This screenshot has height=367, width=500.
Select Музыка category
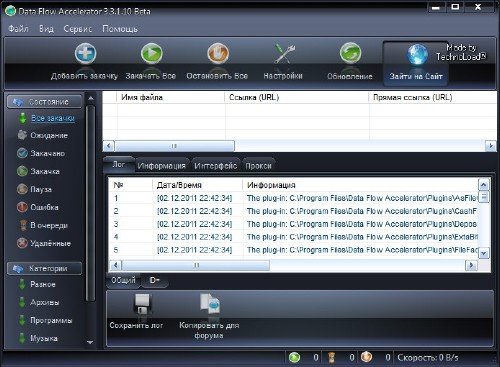click(x=44, y=338)
